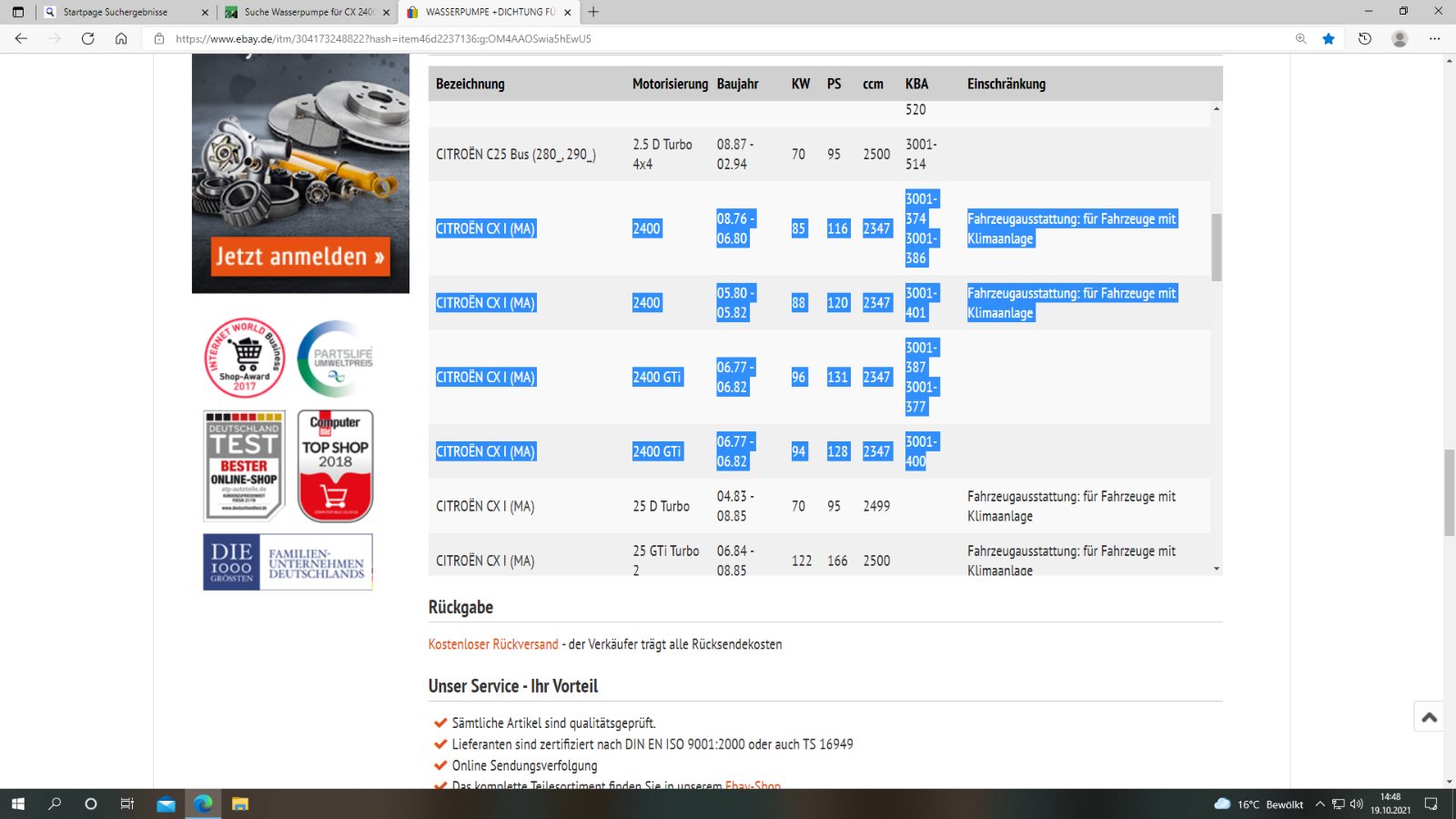Select the 25 GTi Turbo 2 cell
The width and height of the screenshot is (1456, 819).
pos(666,561)
